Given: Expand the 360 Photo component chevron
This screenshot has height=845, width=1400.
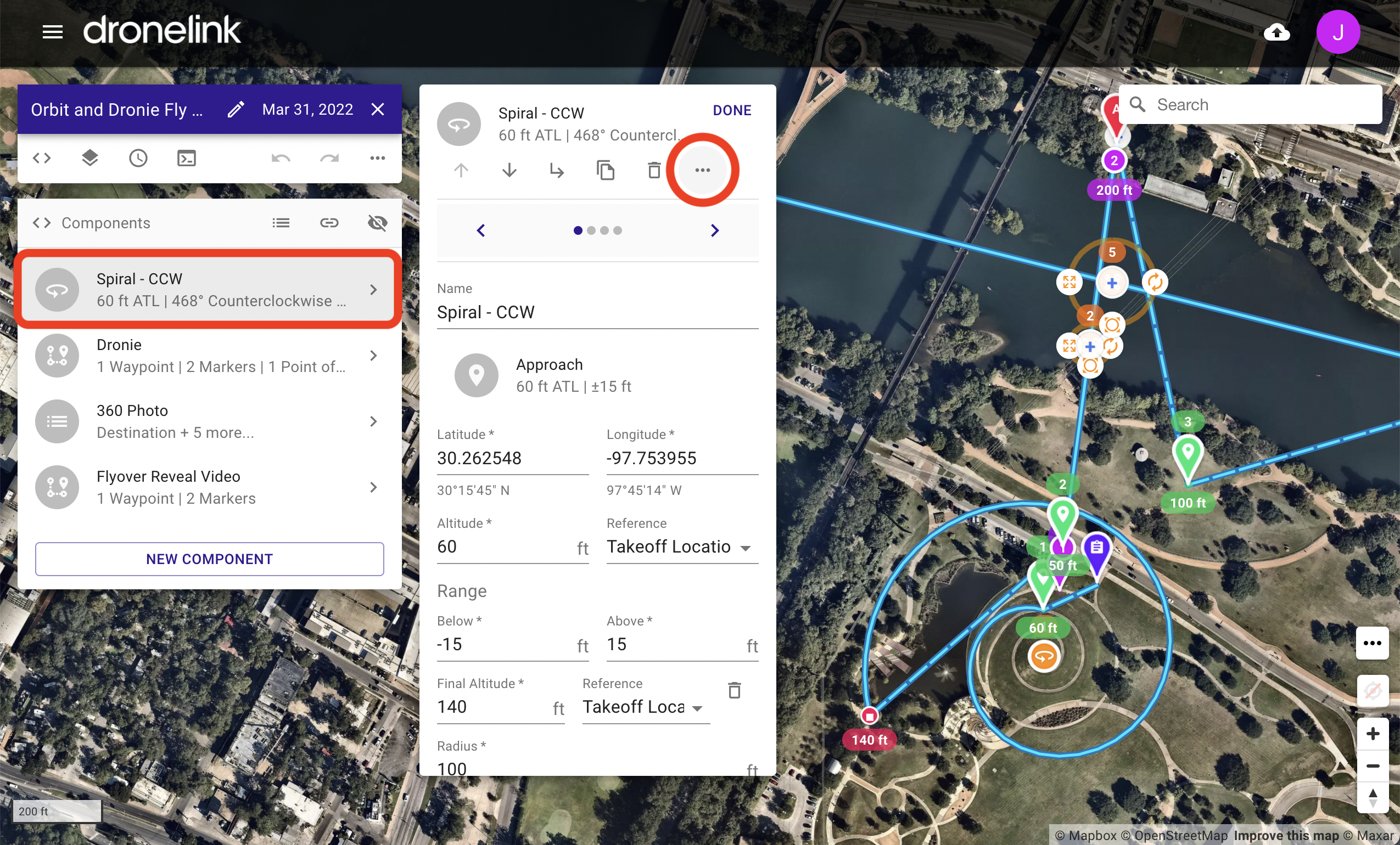Looking at the screenshot, I should click(x=373, y=421).
